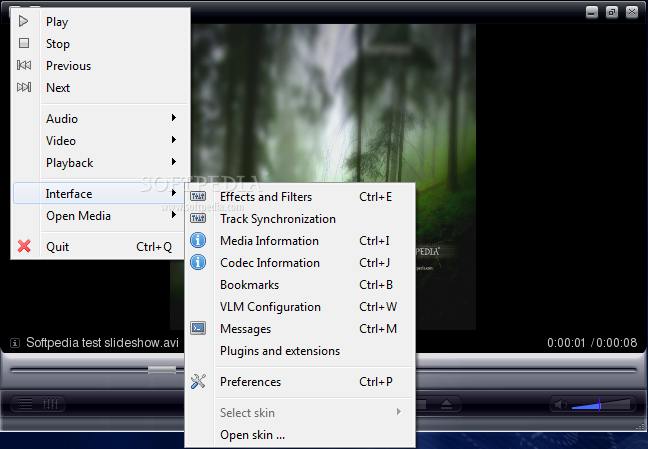Click the Track Synchronization icon
Screen dimensions: 648x449
coord(198,218)
